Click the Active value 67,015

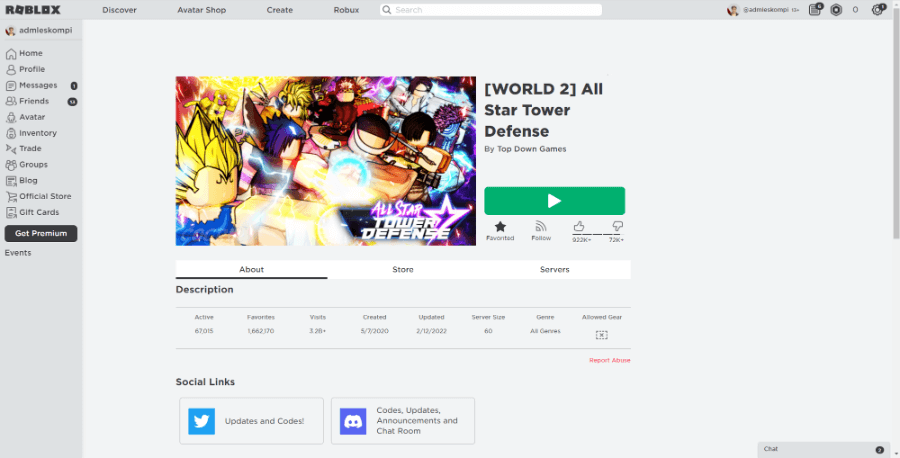point(204,331)
